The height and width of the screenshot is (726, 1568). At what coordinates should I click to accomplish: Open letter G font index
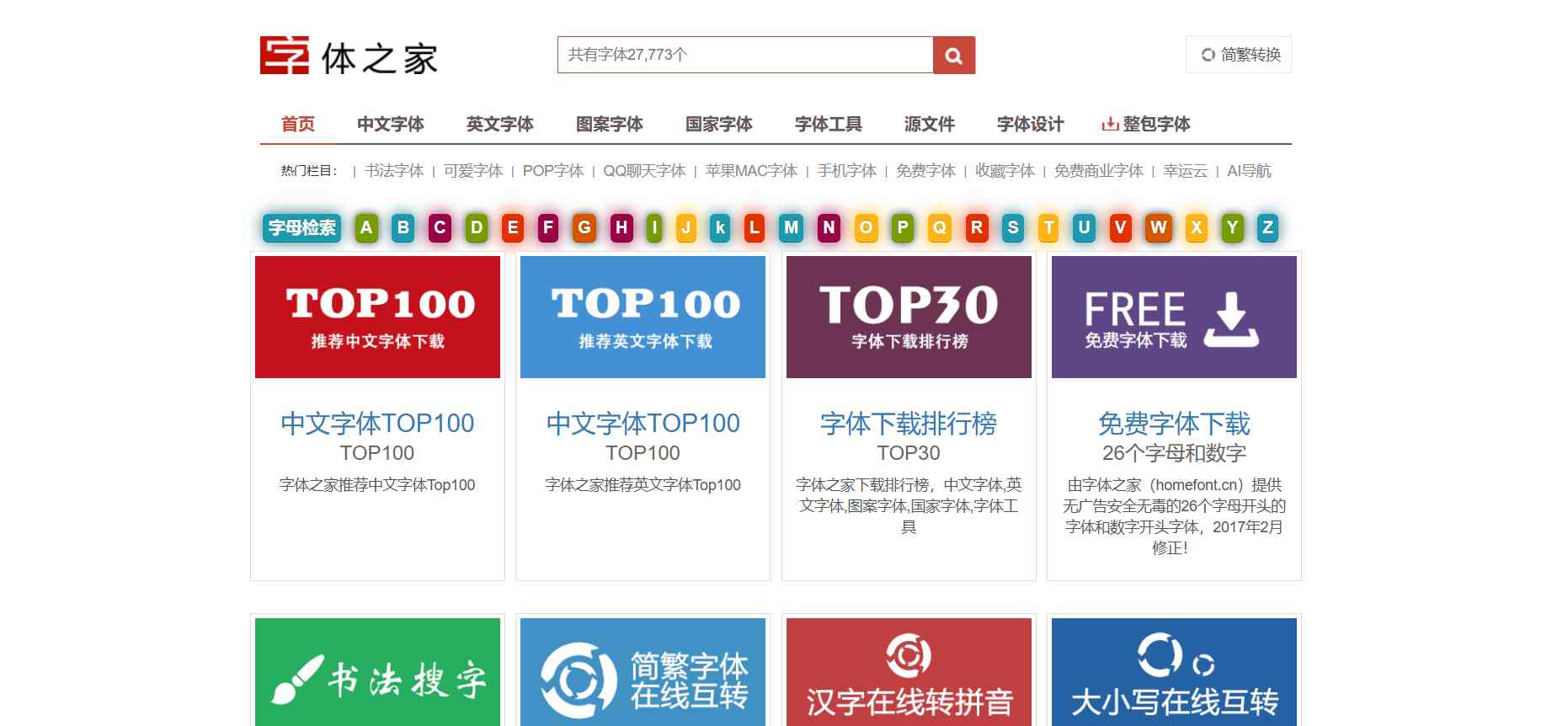(584, 227)
